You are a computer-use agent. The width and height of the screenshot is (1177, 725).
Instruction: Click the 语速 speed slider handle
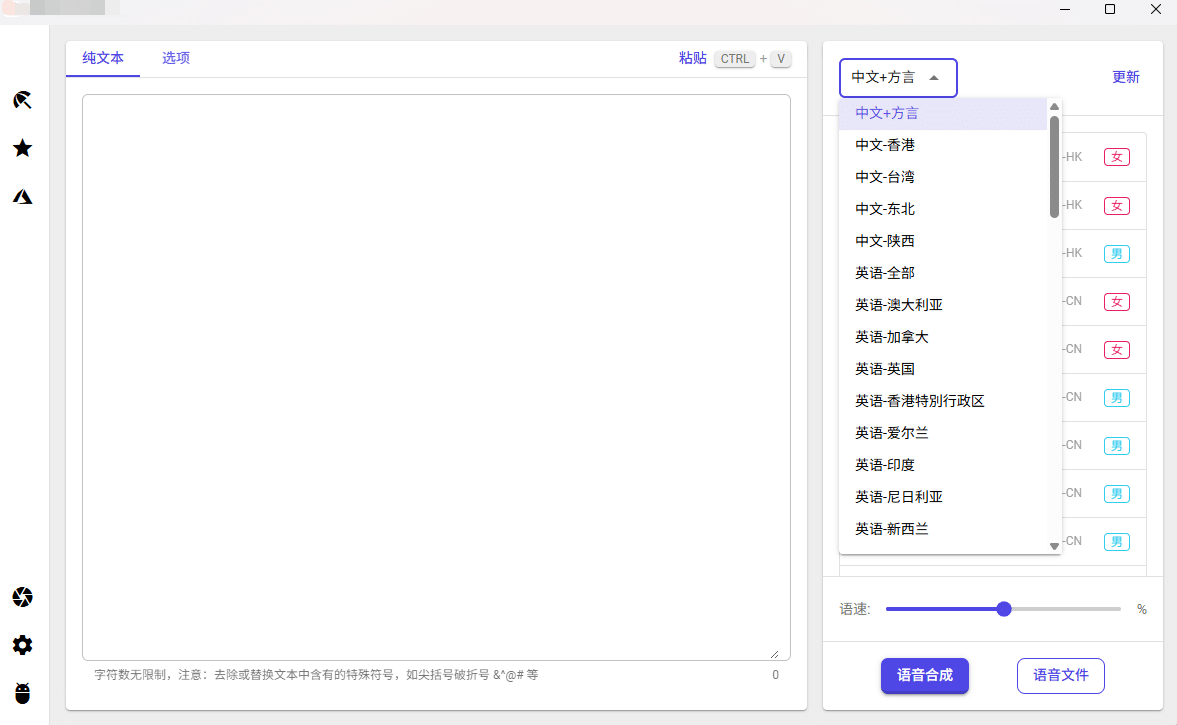(x=1004, y=609)
